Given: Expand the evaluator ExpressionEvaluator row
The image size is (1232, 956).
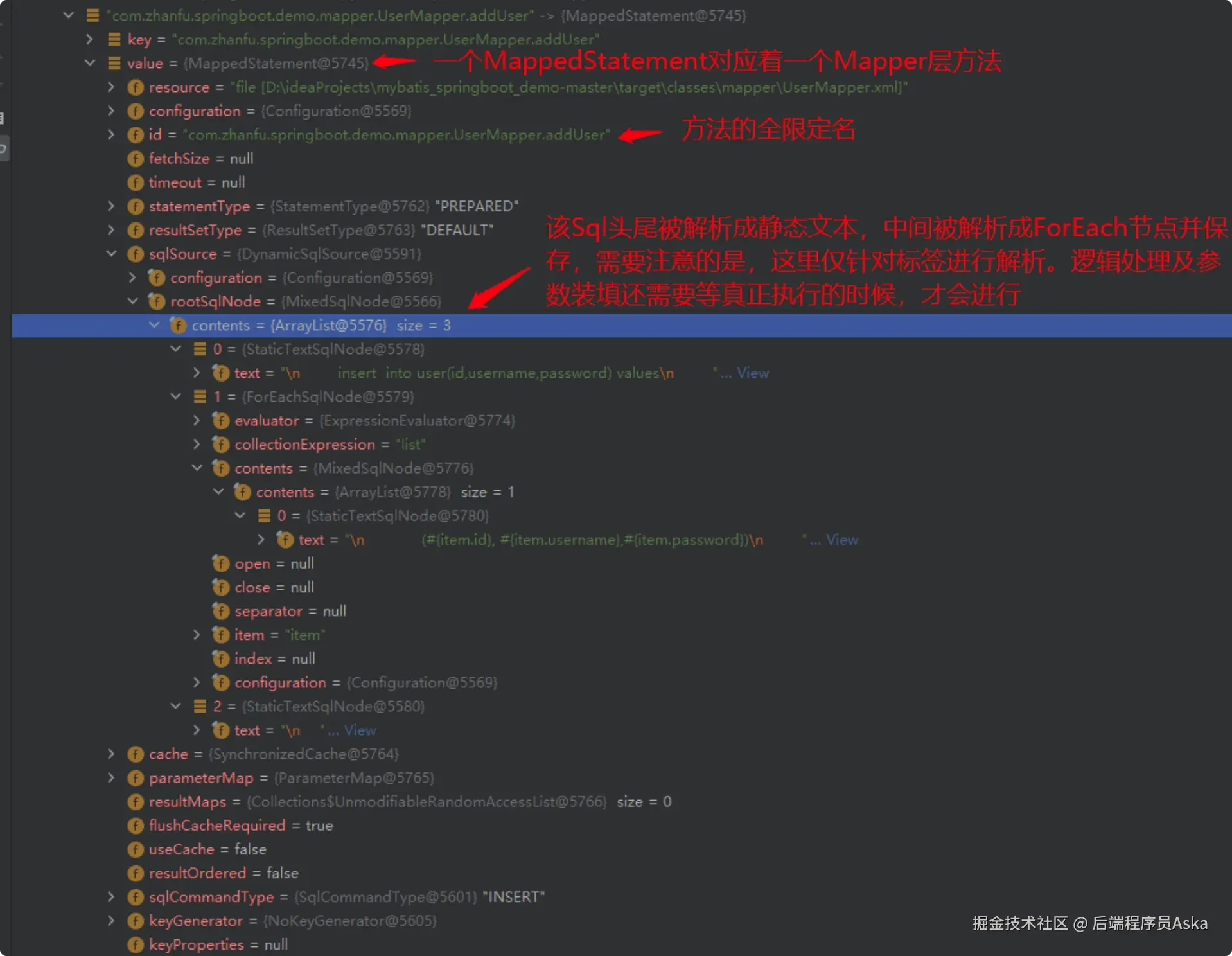Looking at the screenshot, I should pyautogui.click(x=197, y=420).
